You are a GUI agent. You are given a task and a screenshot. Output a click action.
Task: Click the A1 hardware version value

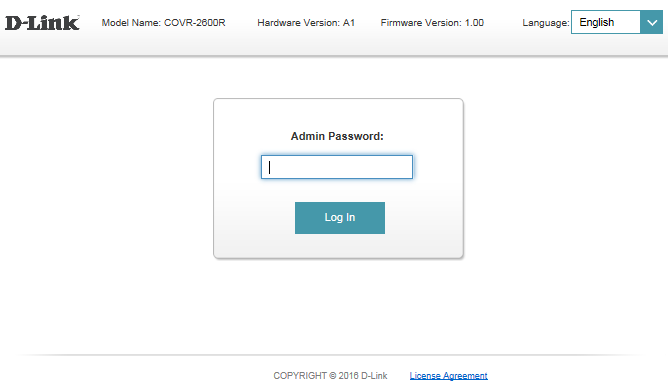(349, 23)
